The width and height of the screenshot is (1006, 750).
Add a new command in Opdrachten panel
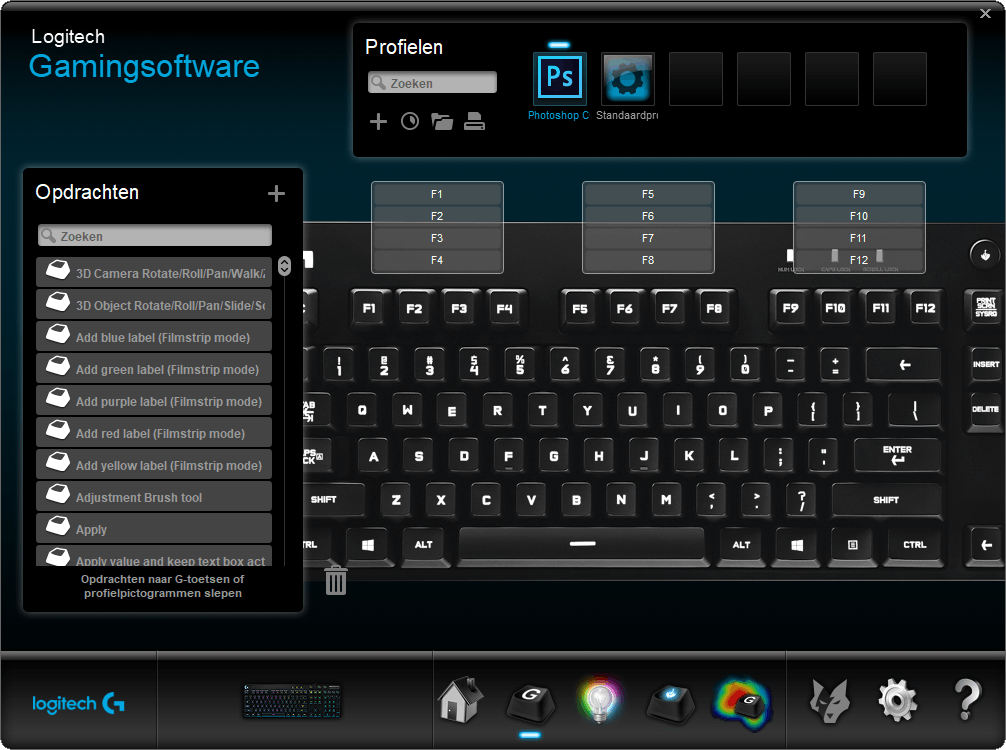[277, 193]
